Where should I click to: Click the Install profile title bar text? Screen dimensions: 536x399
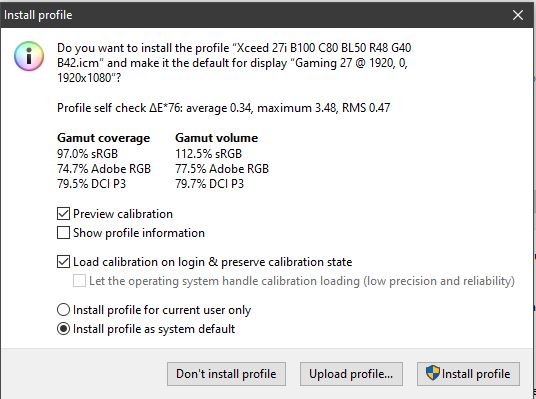click(38, 15)
